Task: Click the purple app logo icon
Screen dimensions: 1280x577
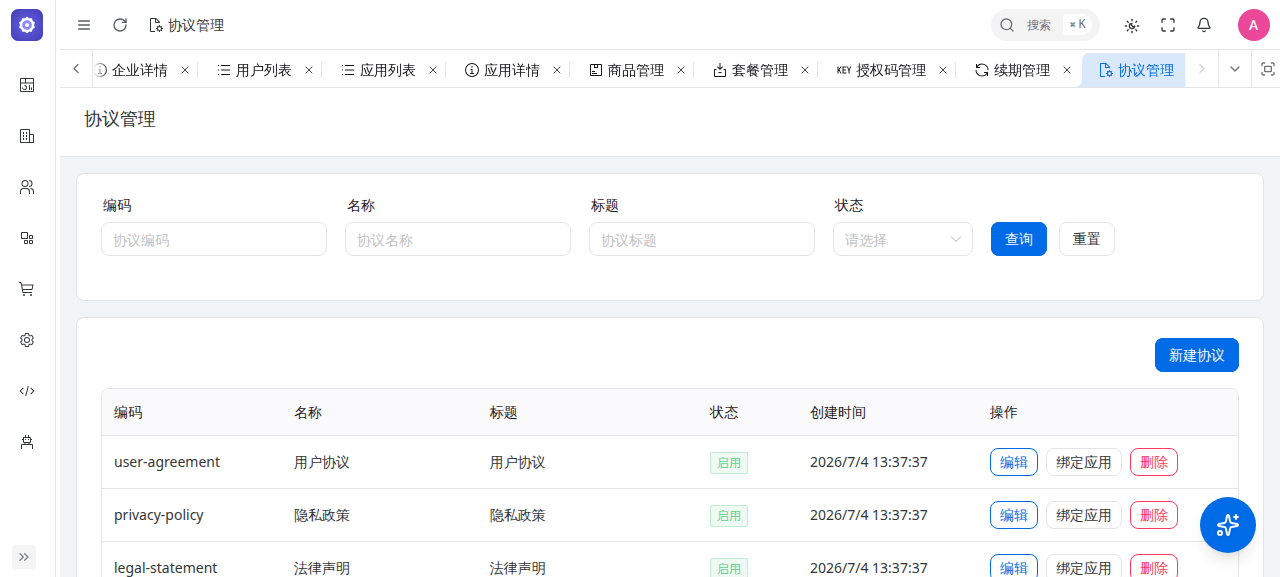Action: pos(27,25)
